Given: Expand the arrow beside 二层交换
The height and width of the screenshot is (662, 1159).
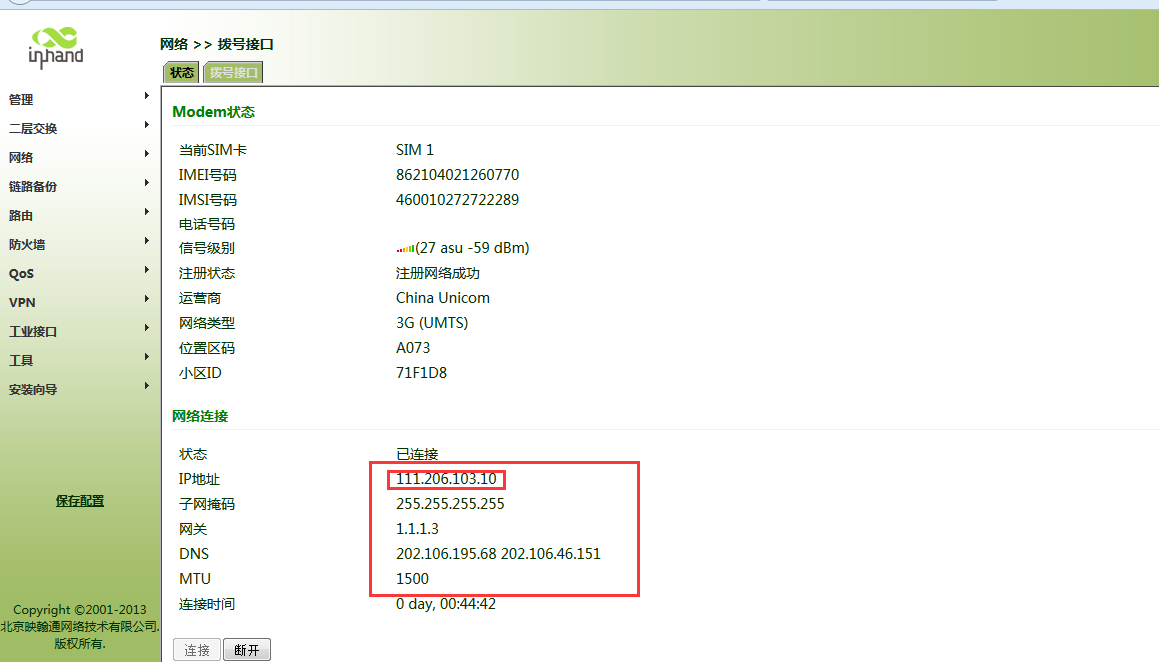Looking at the screenshot, I should [x=147, y=125].
